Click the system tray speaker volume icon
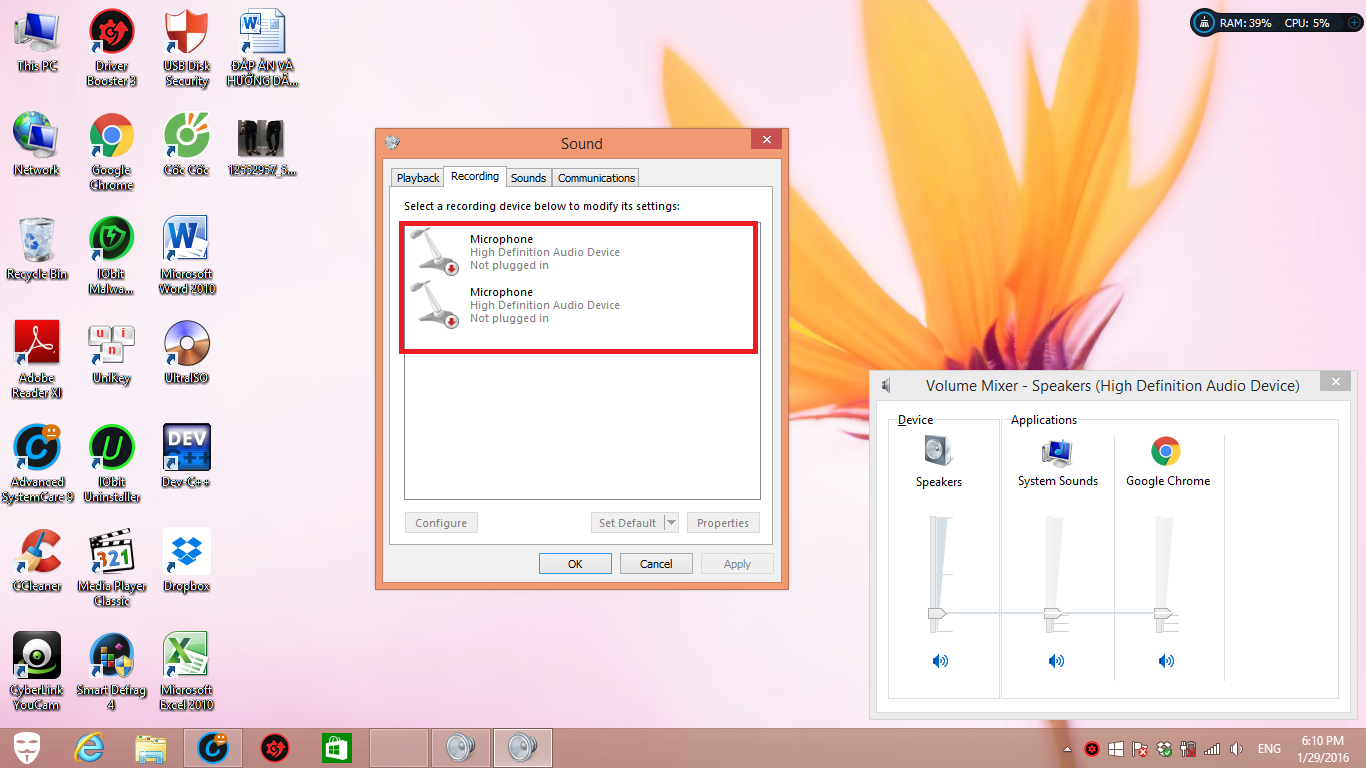 1237,749
